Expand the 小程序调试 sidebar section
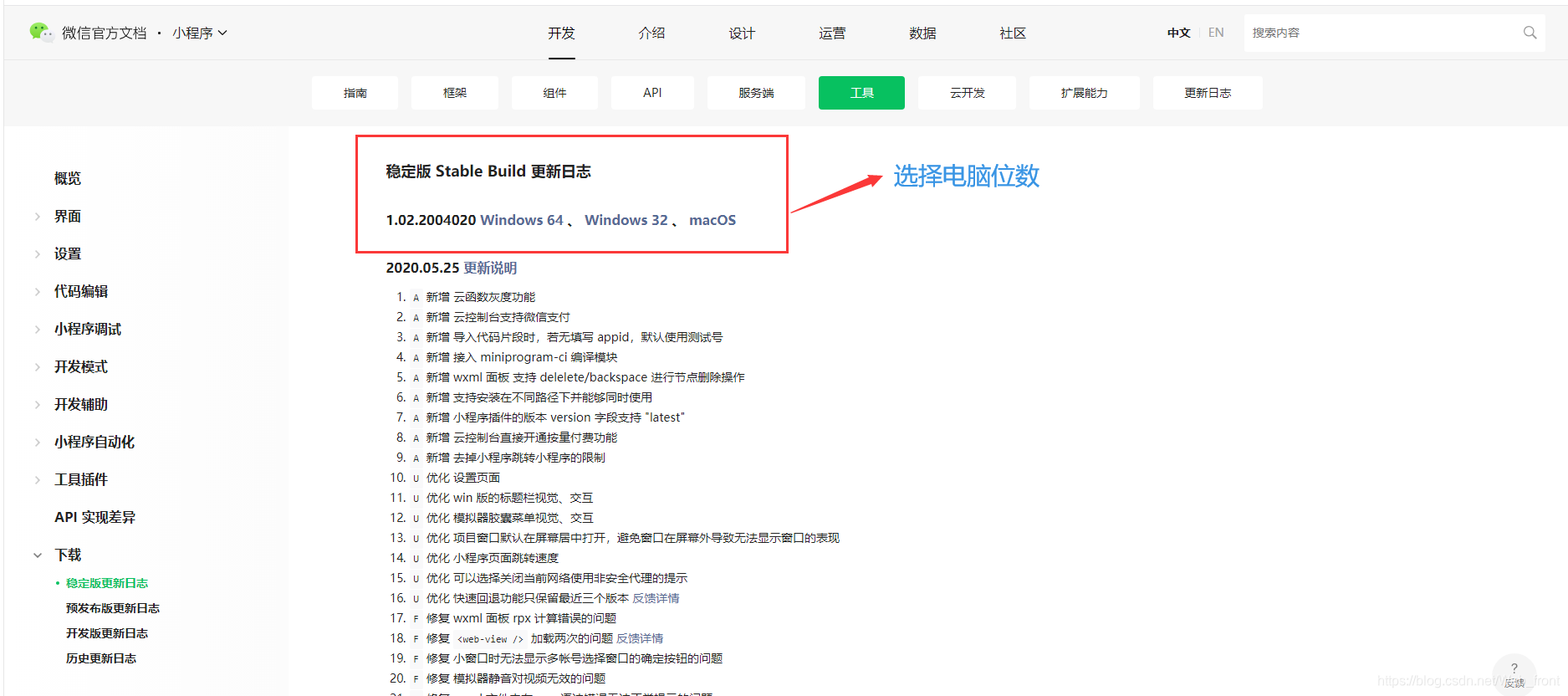 click(38, 330)
